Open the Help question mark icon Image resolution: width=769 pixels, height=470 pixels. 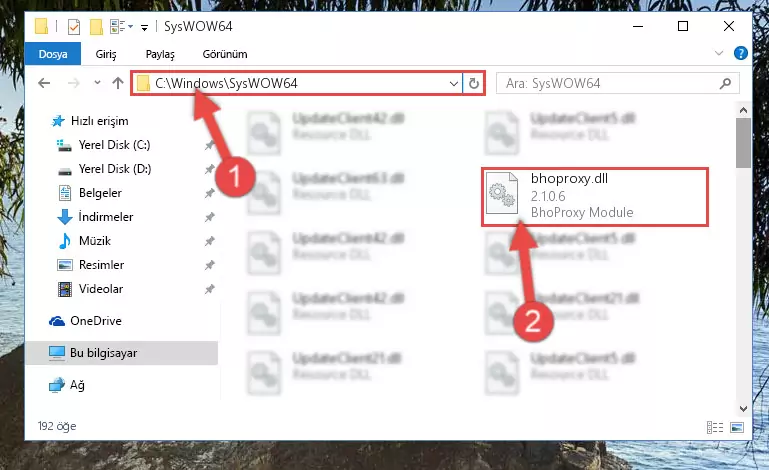[741, 53]
